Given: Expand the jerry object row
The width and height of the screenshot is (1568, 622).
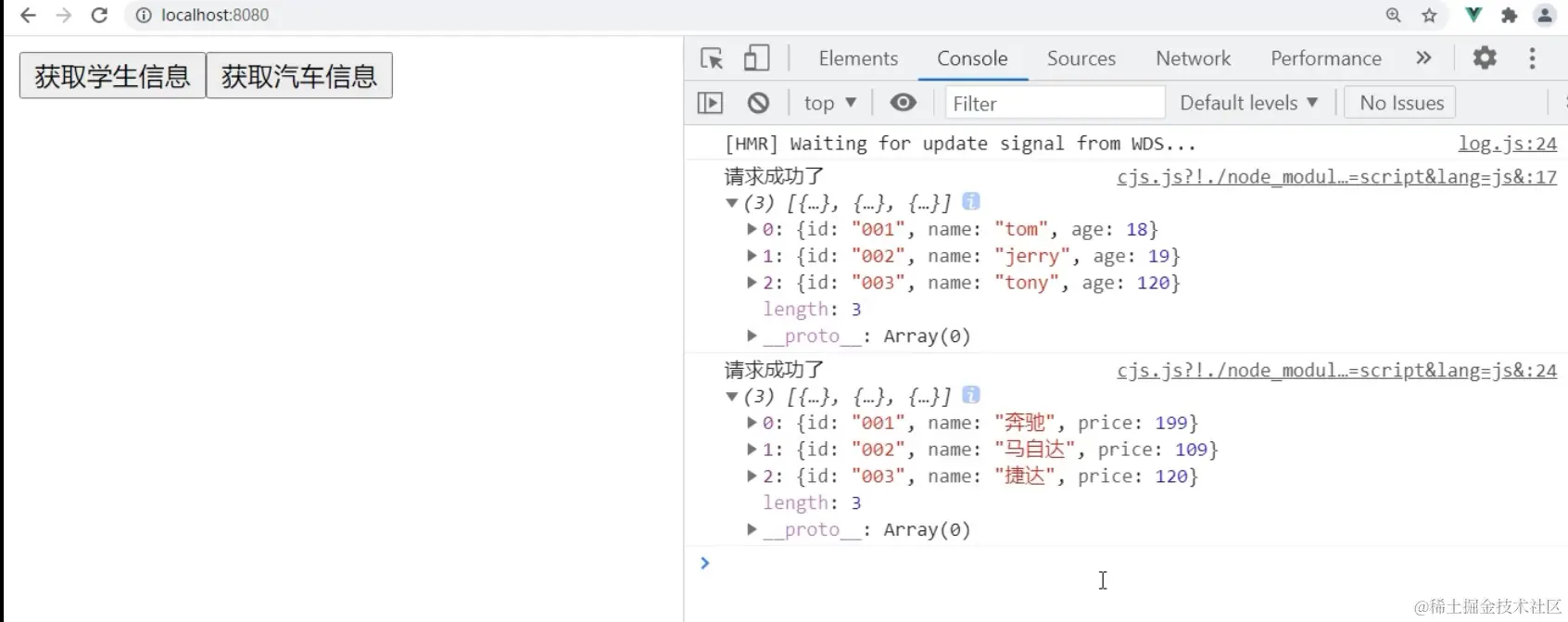Looking at the screenshot, I should click(752, 256).
